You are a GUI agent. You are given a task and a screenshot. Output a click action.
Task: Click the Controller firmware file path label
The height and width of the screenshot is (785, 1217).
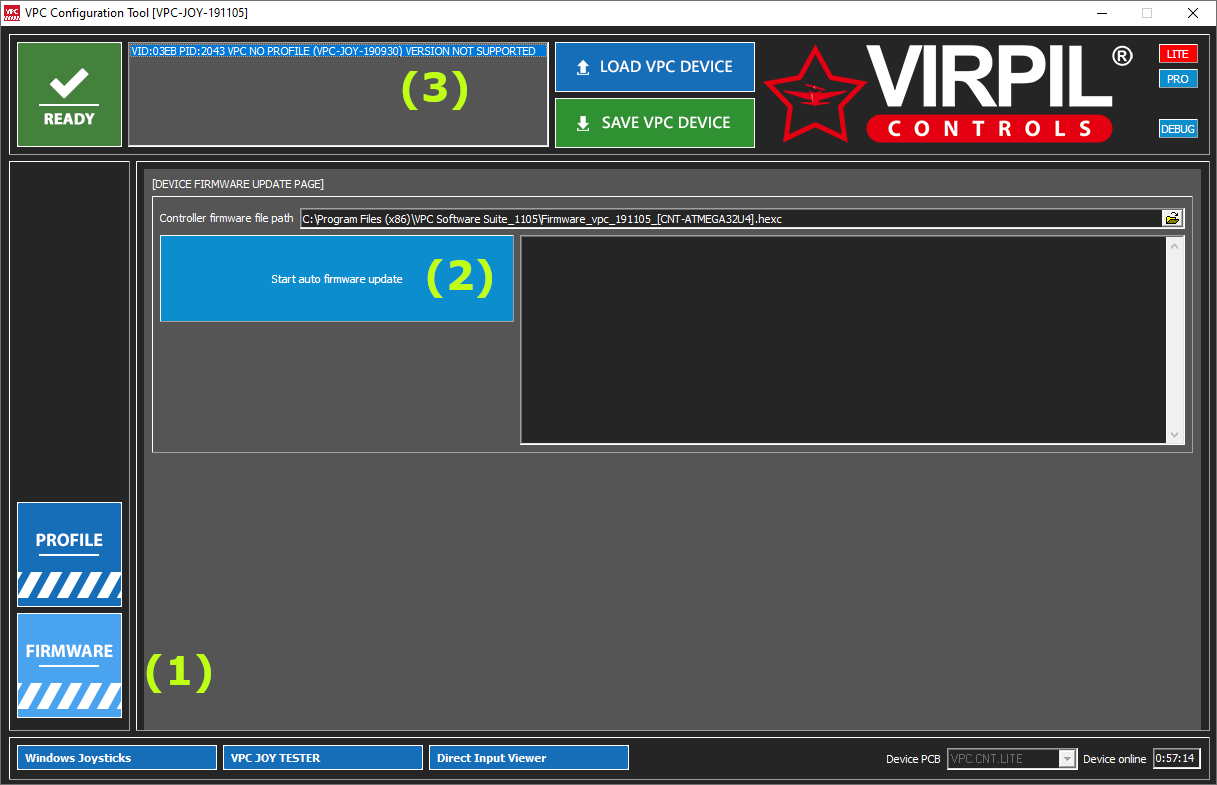click(227, 218)
